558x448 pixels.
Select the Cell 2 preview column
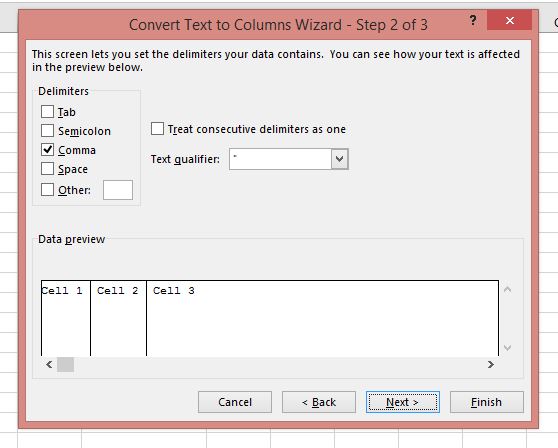click(118, 318)
